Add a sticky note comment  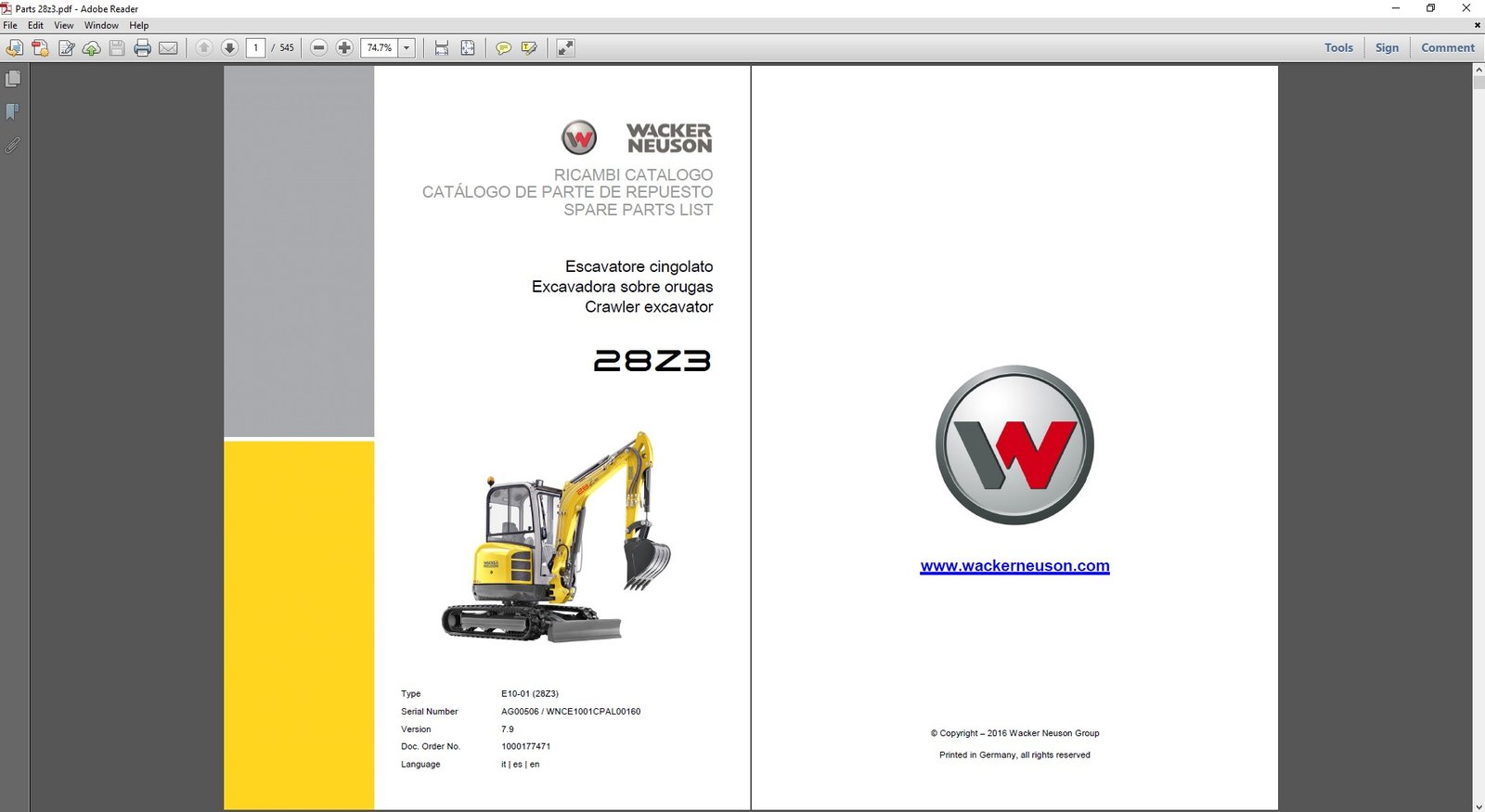coord(503,48)
